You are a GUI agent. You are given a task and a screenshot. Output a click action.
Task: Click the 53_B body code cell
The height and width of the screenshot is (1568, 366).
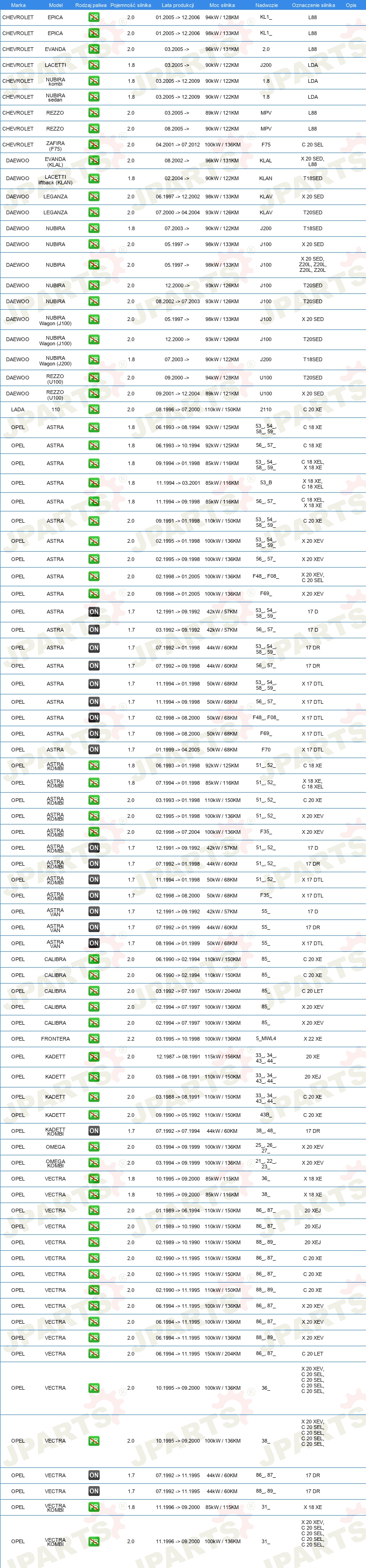tap(266, 483)
